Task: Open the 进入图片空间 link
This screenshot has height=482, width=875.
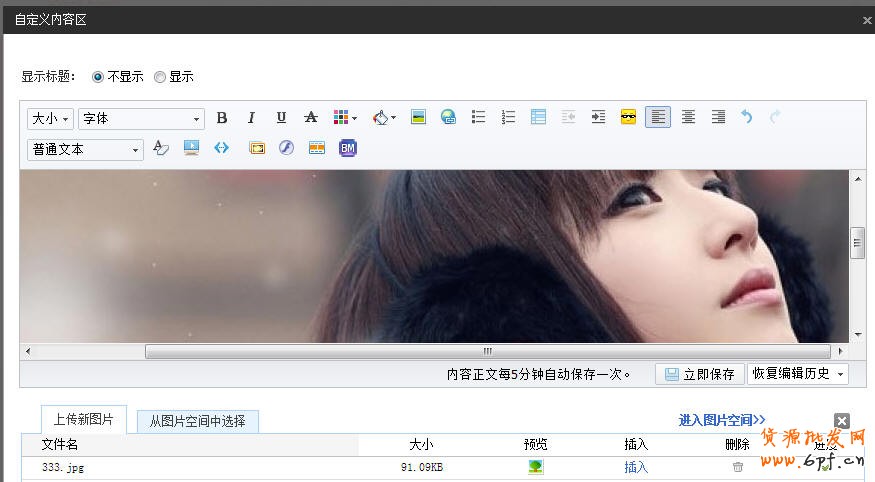Action: 722,420
